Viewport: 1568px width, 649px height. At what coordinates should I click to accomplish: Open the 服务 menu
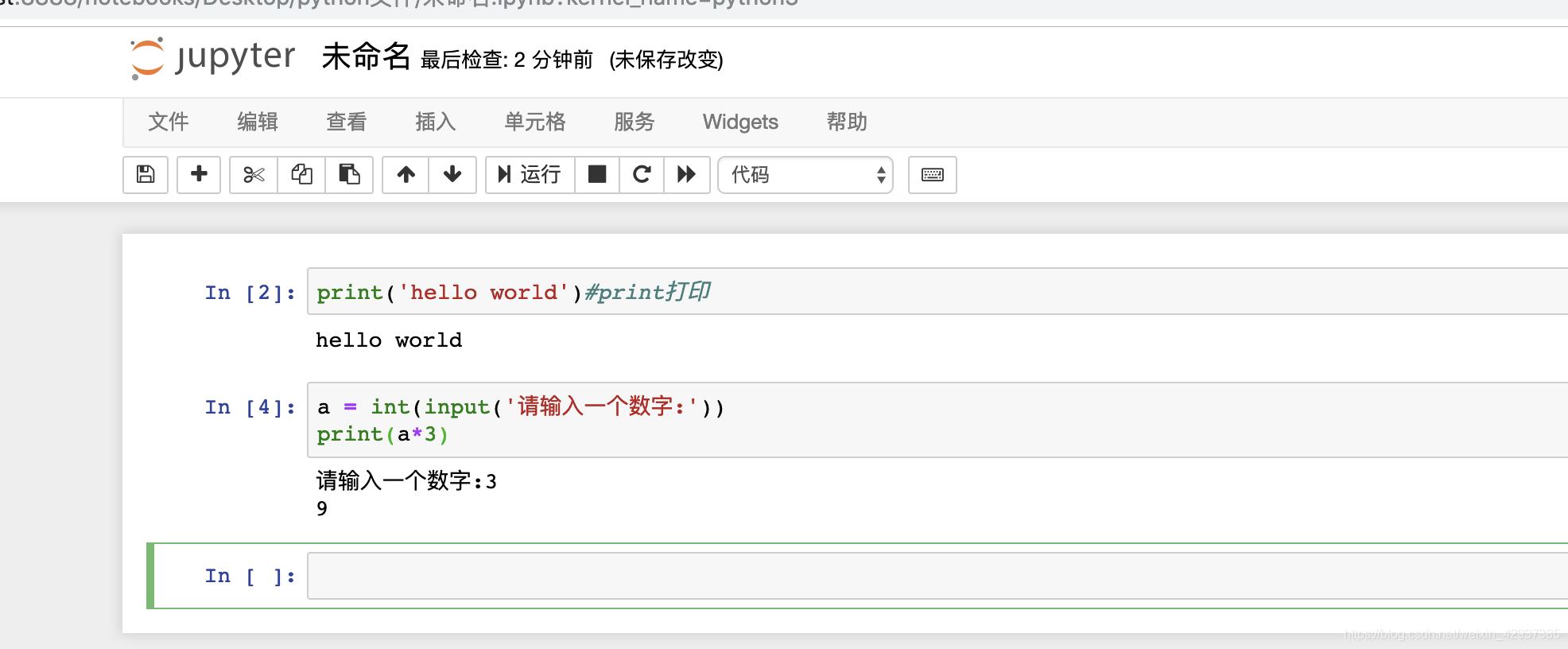pyautogui.click(x=635, y=122)
